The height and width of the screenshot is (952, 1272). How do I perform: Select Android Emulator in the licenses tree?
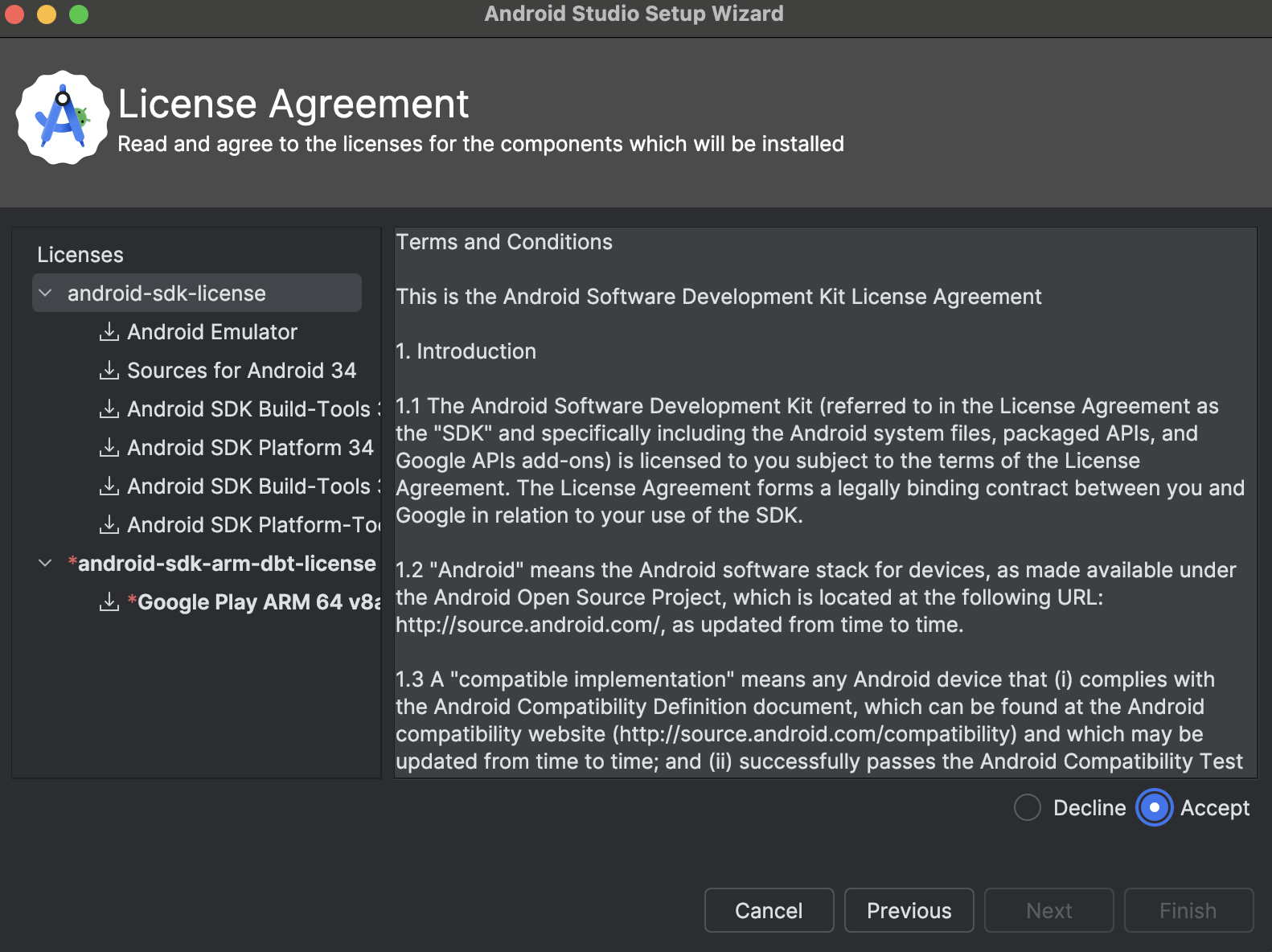coord(212,332)
